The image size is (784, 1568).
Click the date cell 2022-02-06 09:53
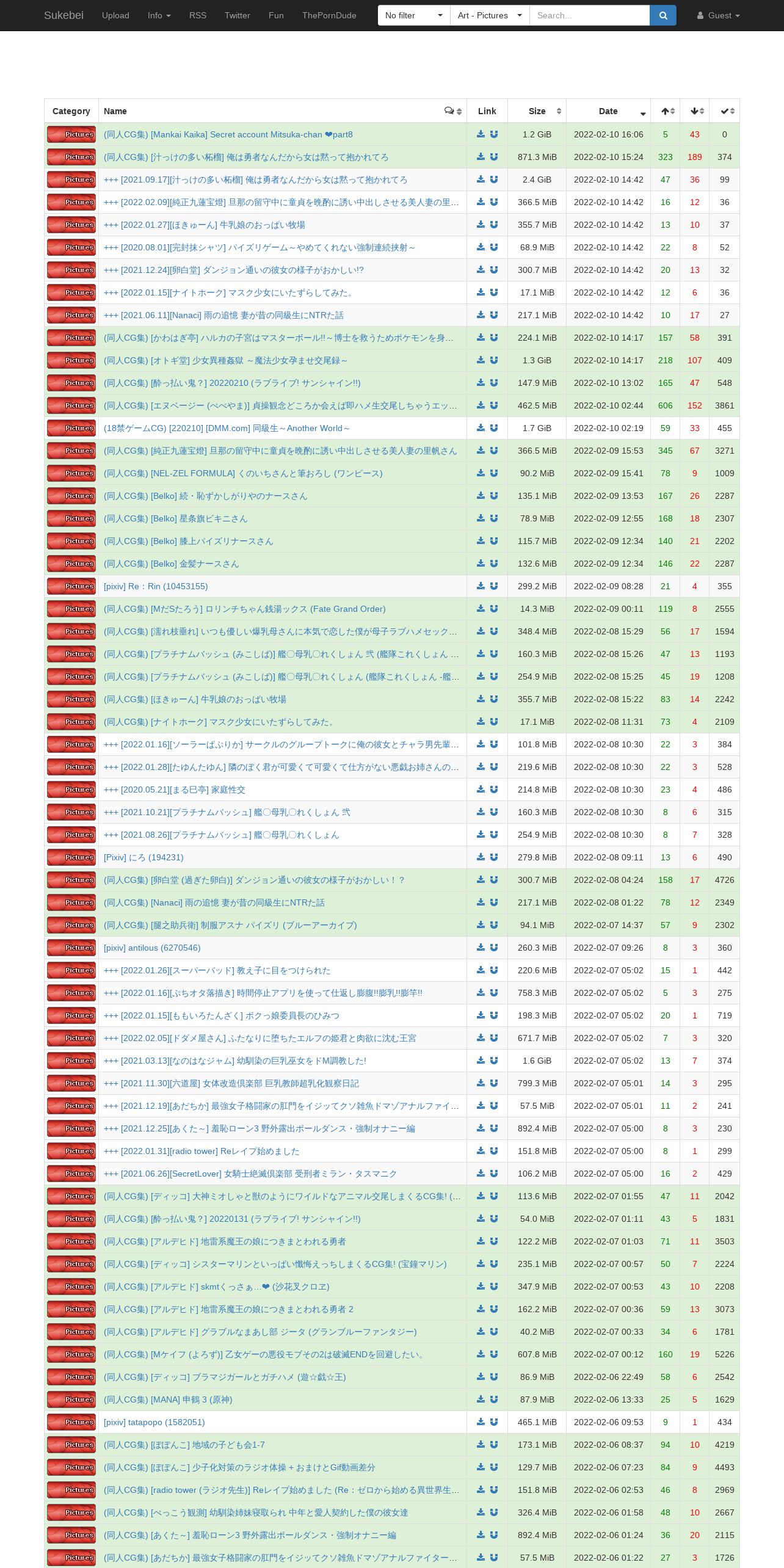tap(609, 1422)
